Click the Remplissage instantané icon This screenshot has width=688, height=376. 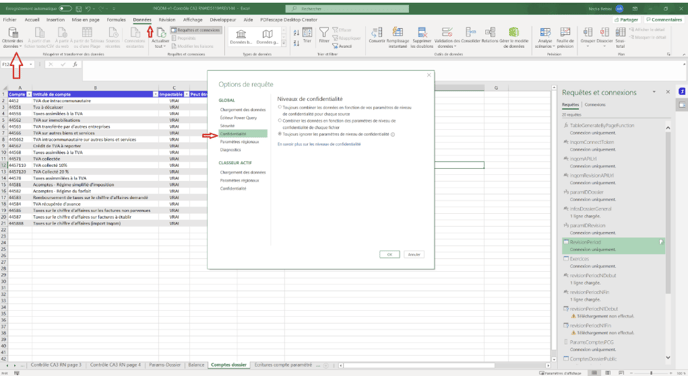tap(398, 32)
